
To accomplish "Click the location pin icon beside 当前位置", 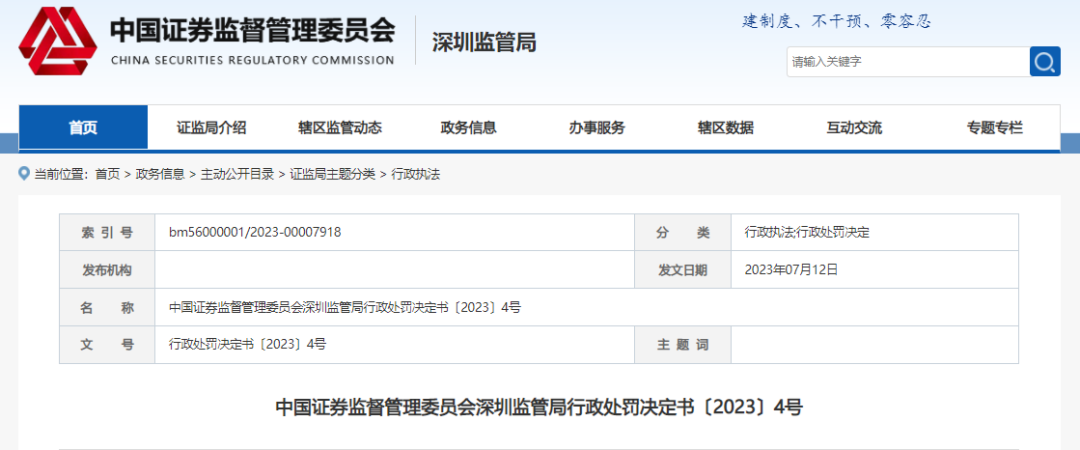I will point(25,174).
